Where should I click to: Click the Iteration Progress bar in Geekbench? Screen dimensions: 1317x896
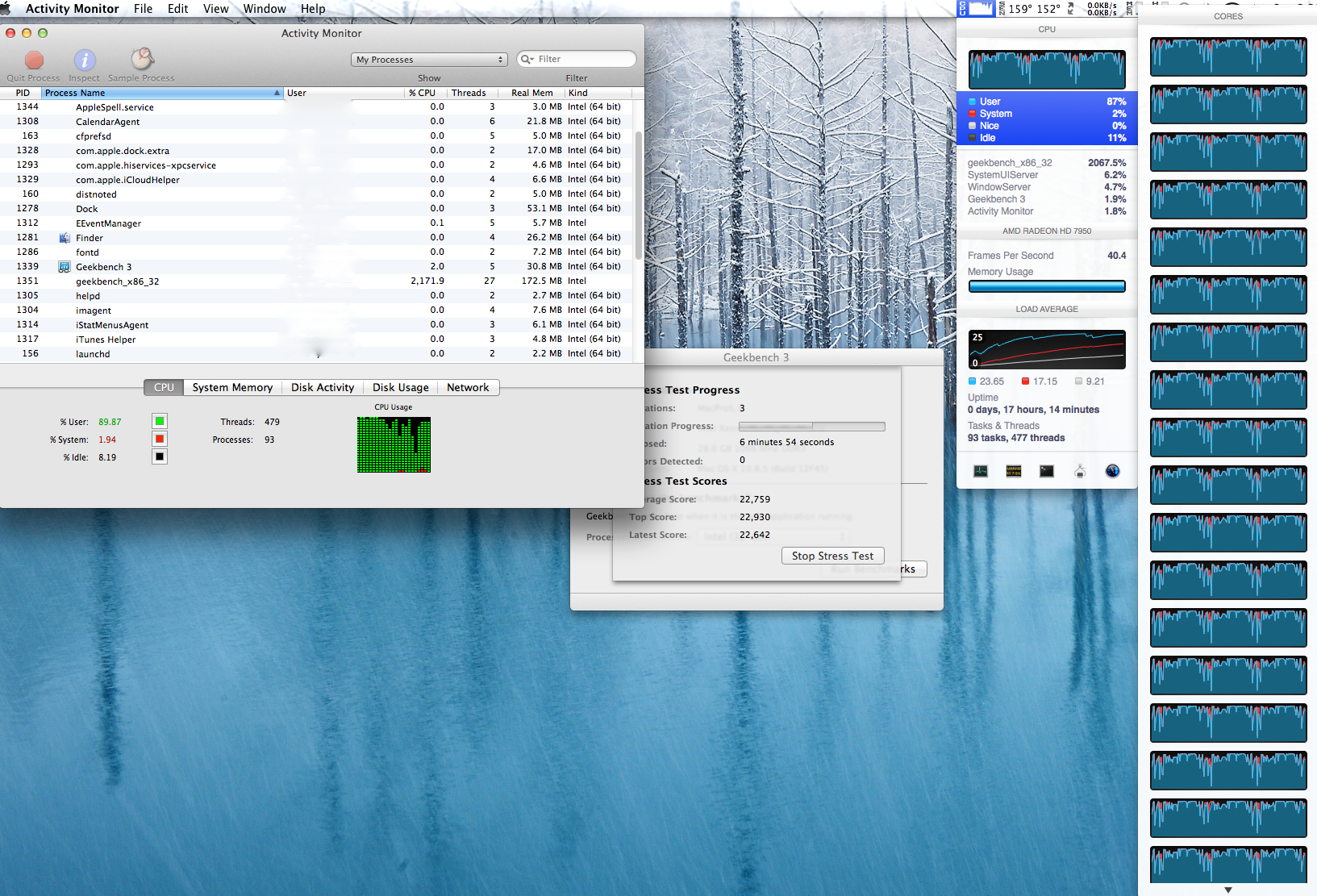811,427
